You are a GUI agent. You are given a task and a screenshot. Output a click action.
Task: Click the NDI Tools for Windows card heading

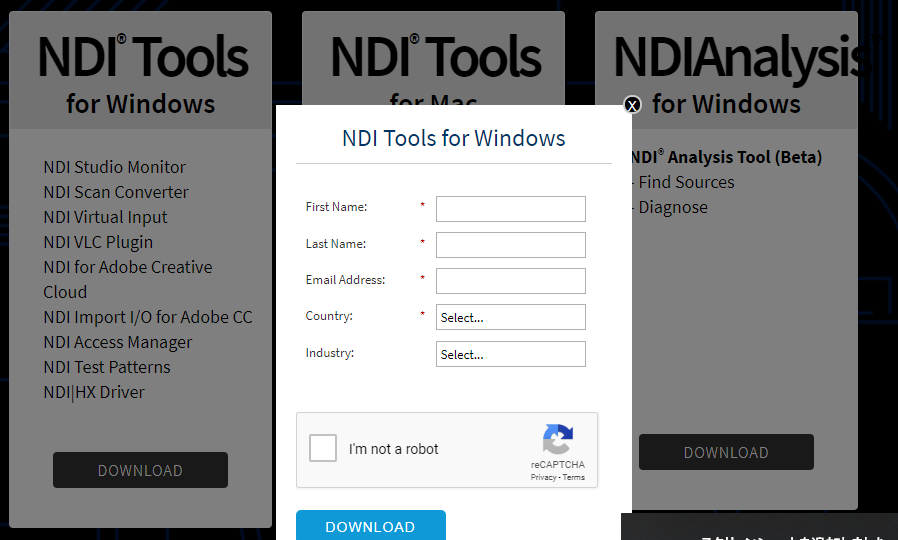pos(141,73)
